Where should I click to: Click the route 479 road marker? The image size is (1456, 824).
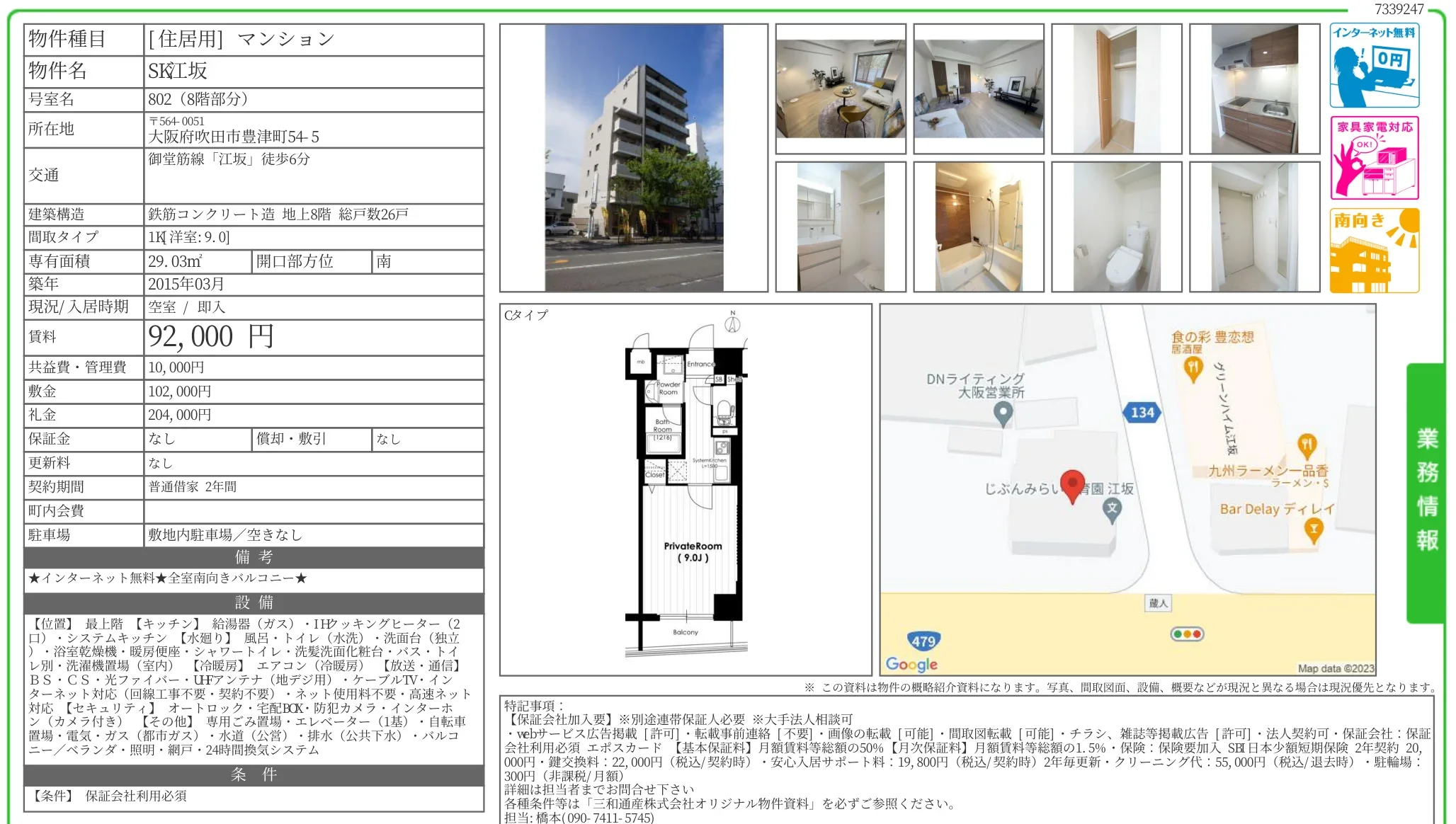click(x=923, y=641)
